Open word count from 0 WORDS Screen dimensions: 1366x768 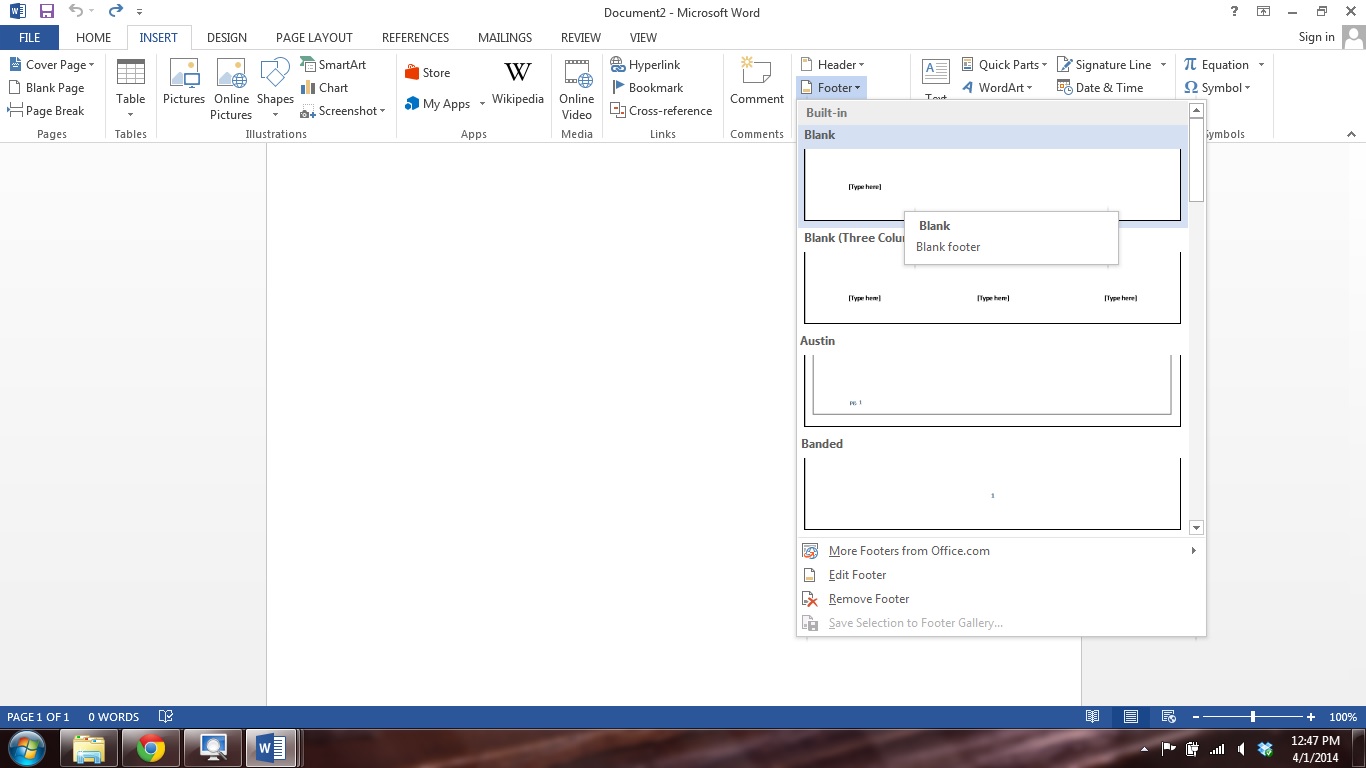coord(113,717)
